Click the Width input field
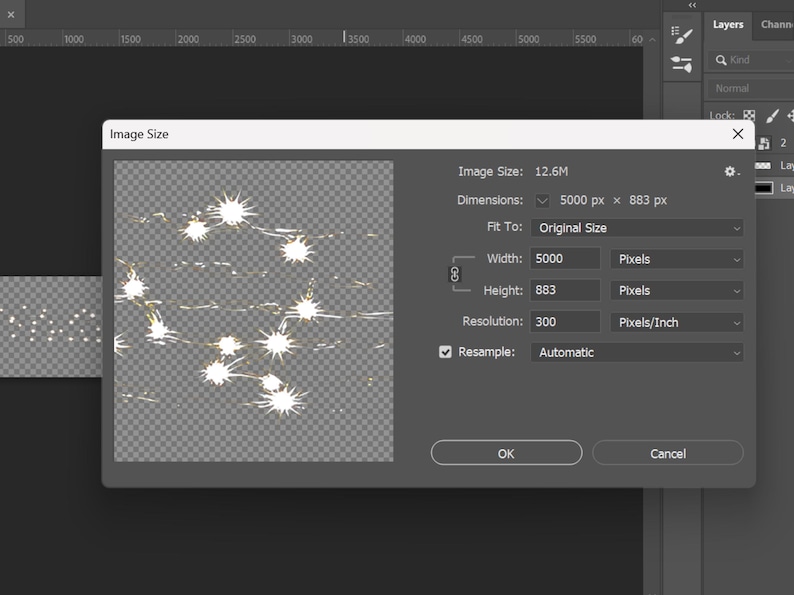 coord(565,259)
